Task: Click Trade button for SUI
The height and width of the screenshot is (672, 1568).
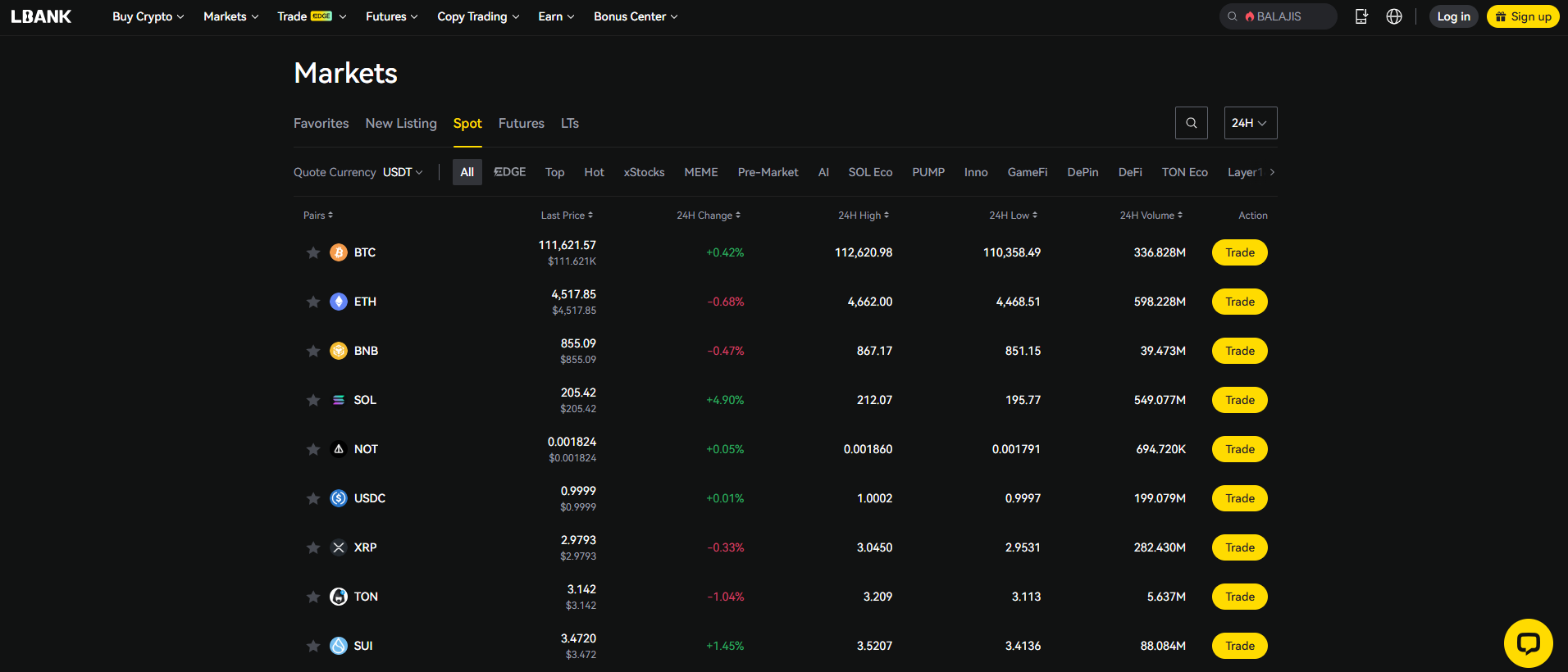Action: point(1240,646)
